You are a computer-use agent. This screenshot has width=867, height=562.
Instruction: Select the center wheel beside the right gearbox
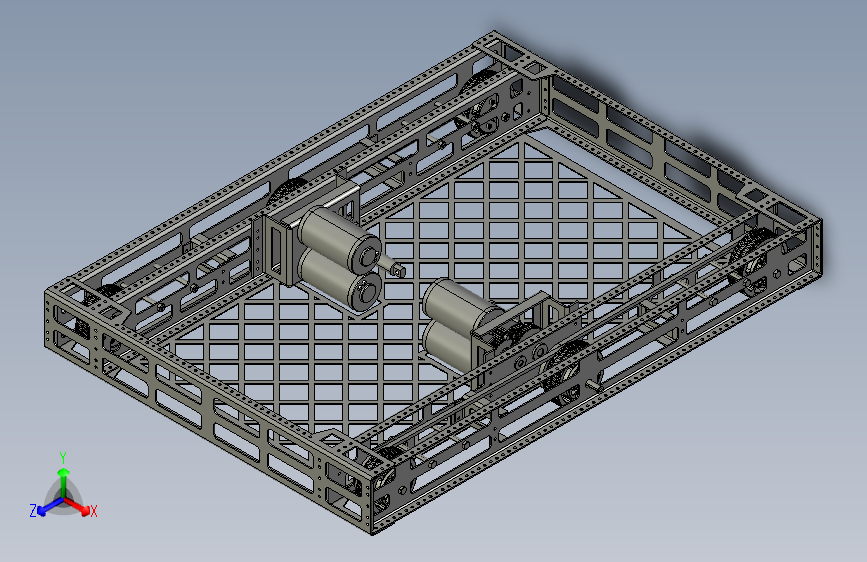567,375
